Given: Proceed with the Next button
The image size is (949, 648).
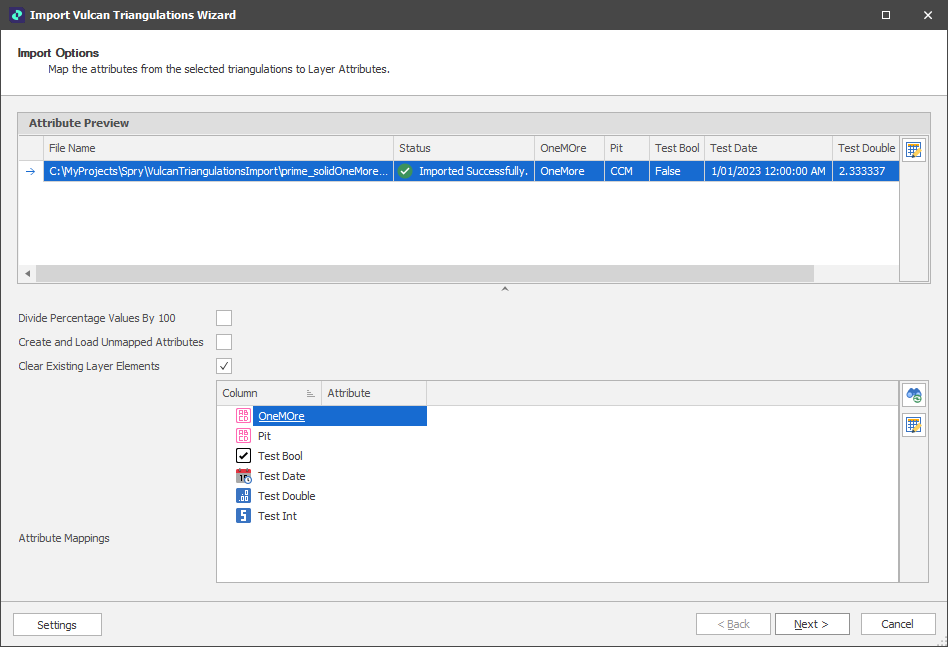Looking at the screenshot, I should 812,624.
